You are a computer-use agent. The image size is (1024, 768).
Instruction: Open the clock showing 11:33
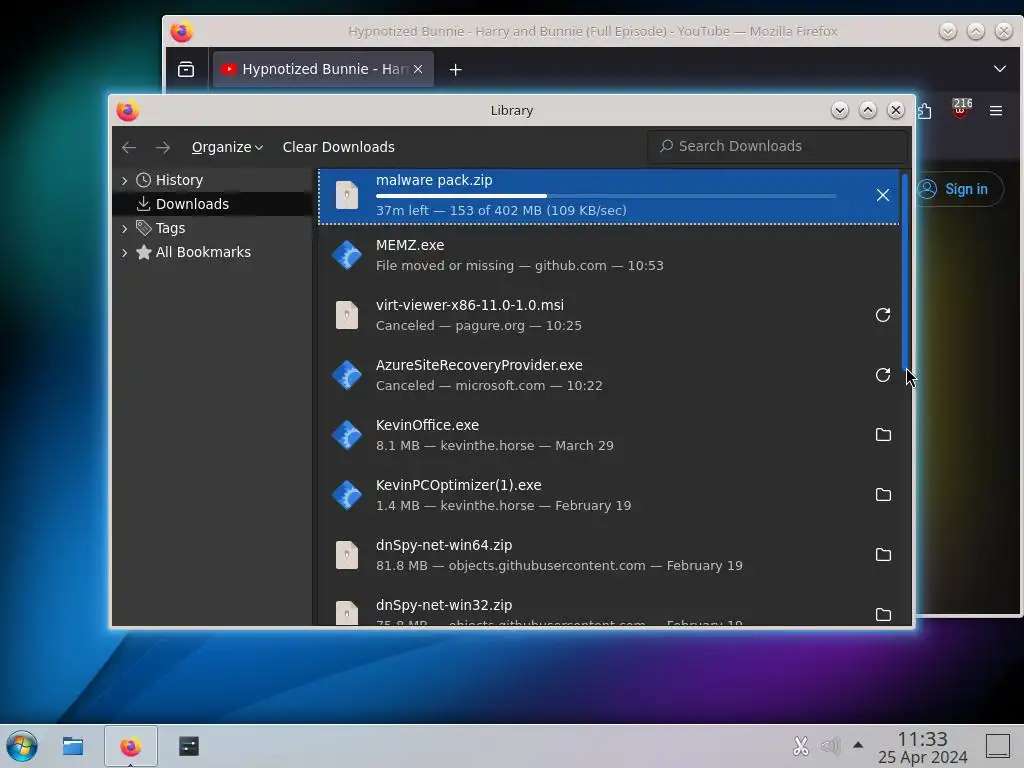click(x=922, y=747)
